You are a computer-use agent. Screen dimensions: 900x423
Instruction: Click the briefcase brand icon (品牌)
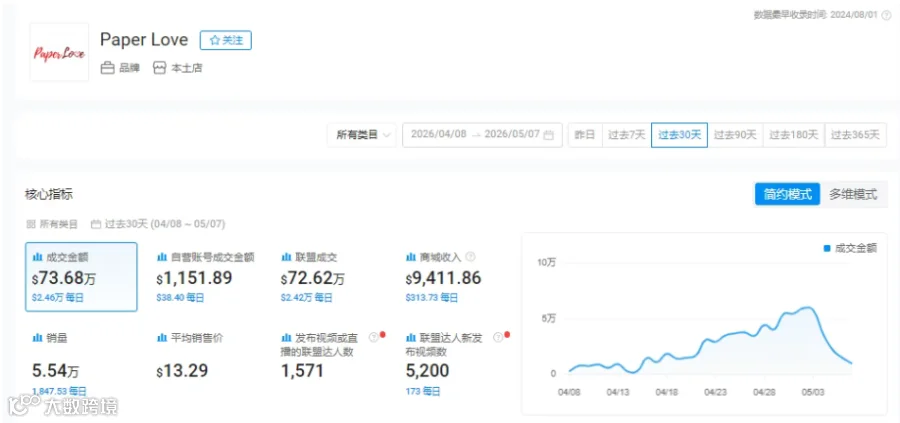[x=107, y=68]
